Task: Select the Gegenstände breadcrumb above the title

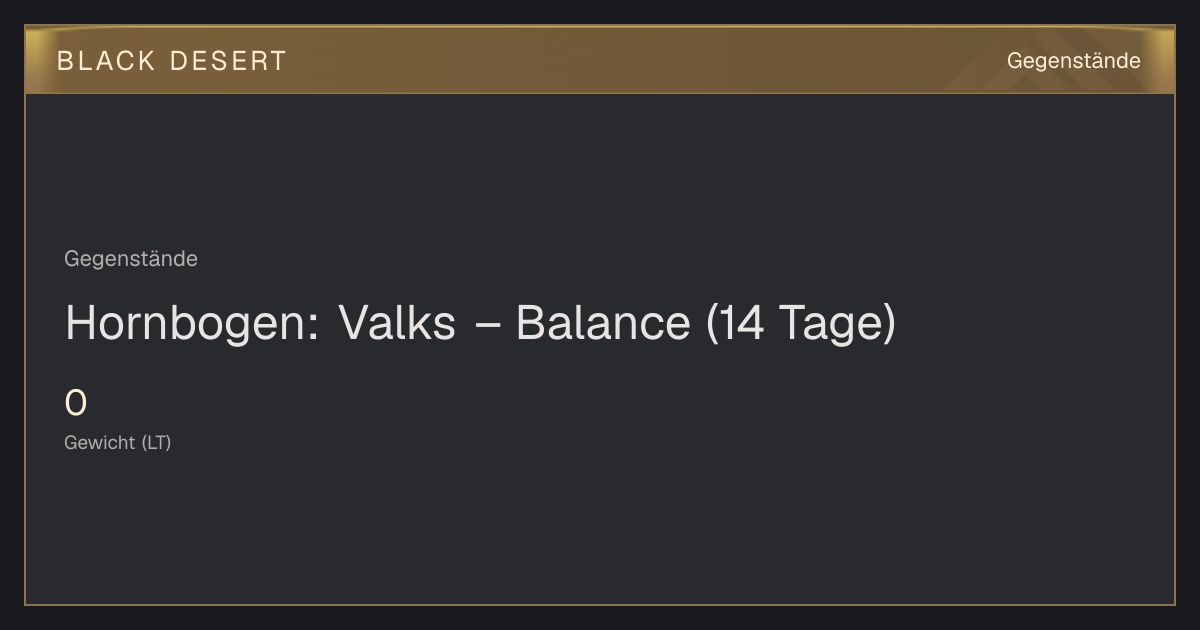Action: coord(131,259)
